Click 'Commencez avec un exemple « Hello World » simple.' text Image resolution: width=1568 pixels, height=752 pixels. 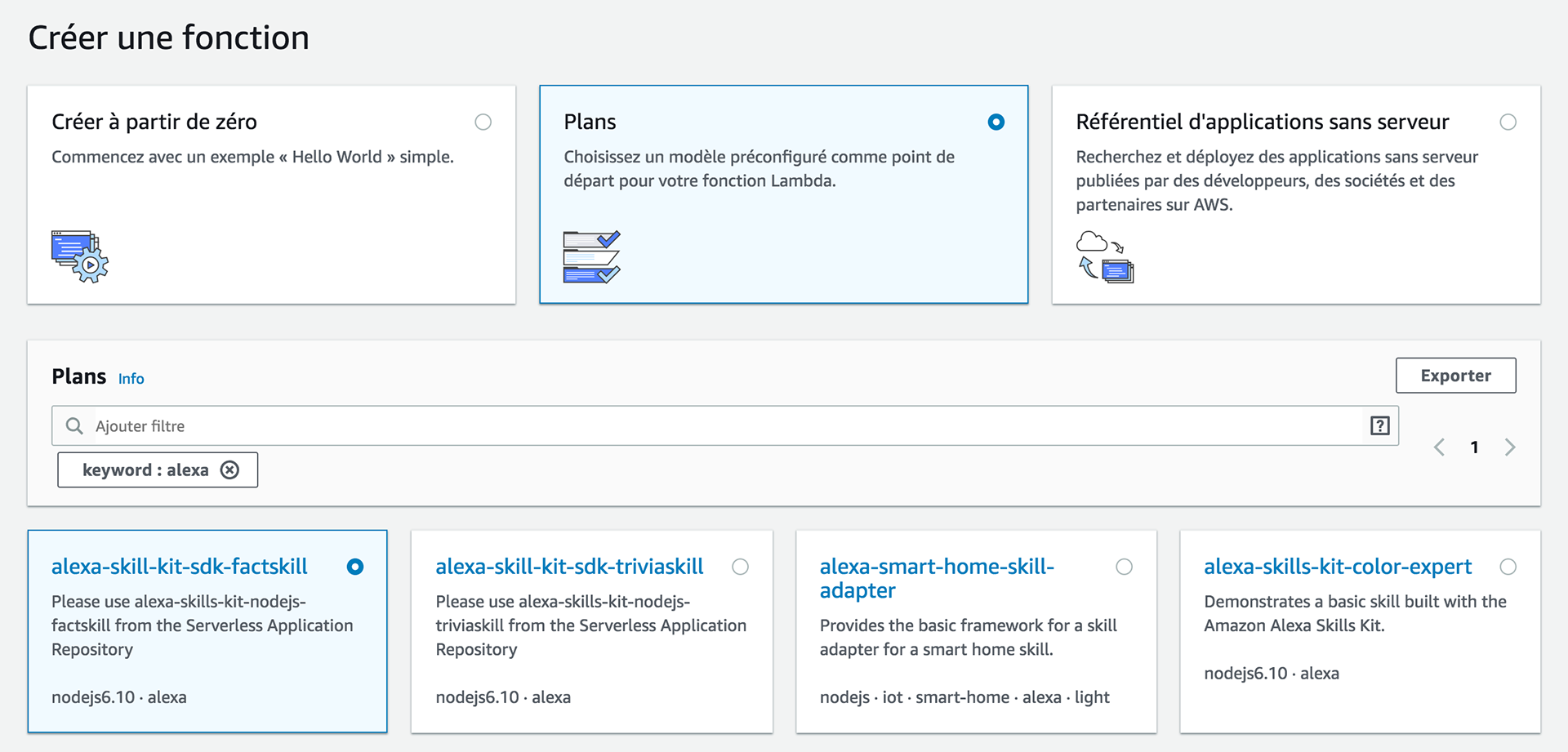252,157
